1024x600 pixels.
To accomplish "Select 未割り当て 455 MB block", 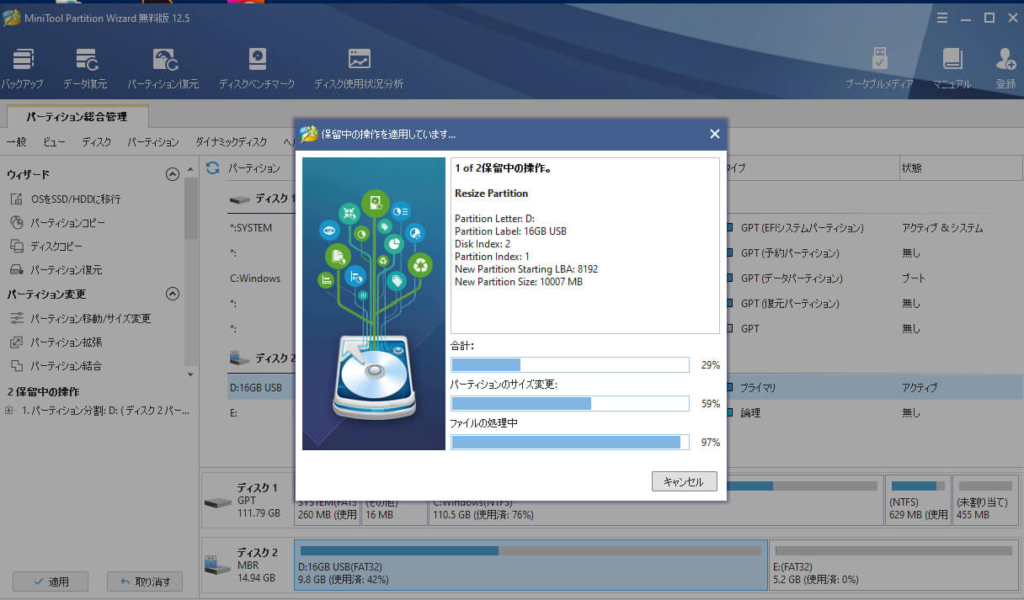I will click(985, 501).
